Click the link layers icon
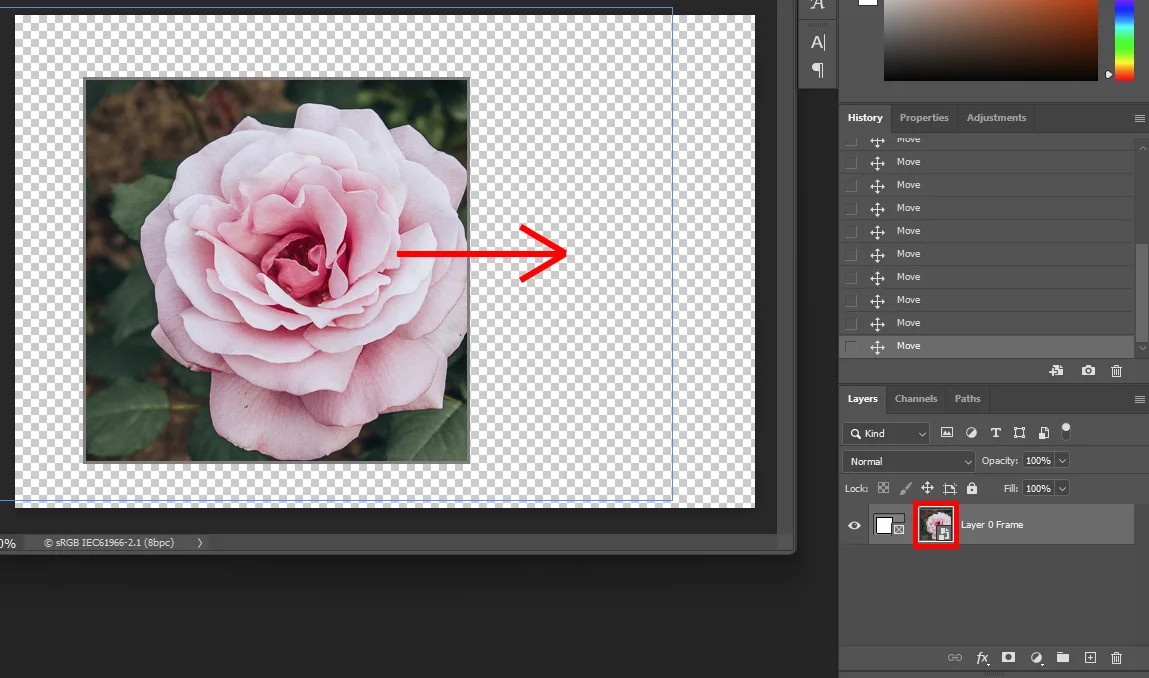This screenshot has width=1149, height=678. pos(954,657)
